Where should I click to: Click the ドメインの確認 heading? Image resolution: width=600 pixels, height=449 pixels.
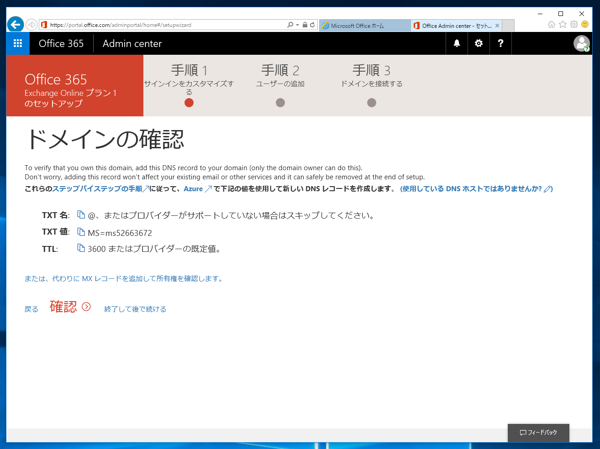tap(104, 139)
